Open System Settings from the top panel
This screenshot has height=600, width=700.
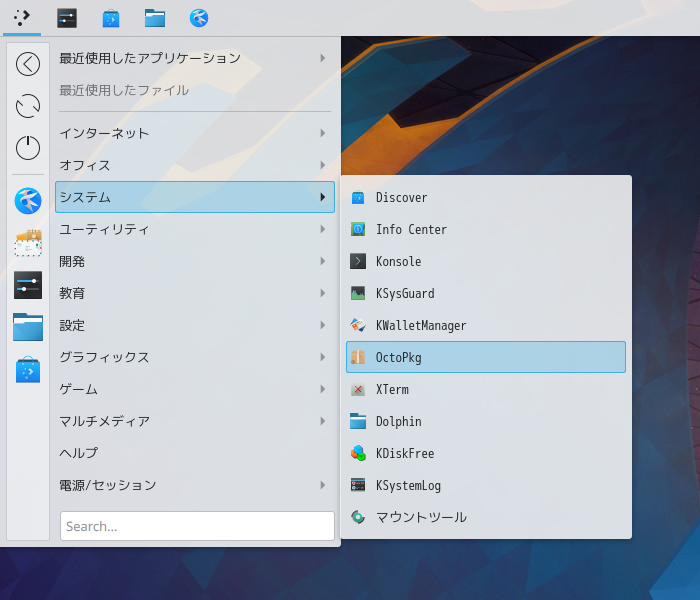tap(67, 18)
